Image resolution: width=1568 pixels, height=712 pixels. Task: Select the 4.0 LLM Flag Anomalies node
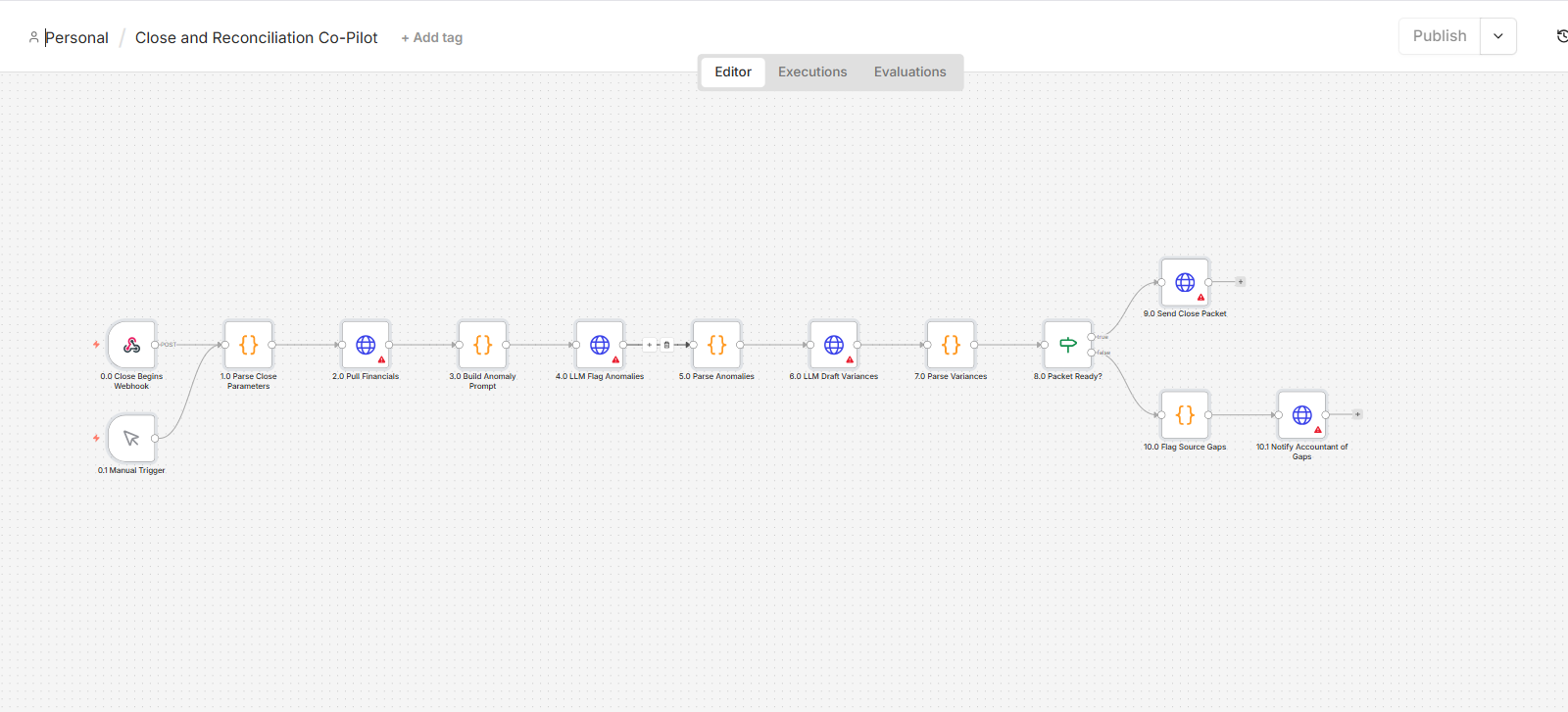coord(600,345)
